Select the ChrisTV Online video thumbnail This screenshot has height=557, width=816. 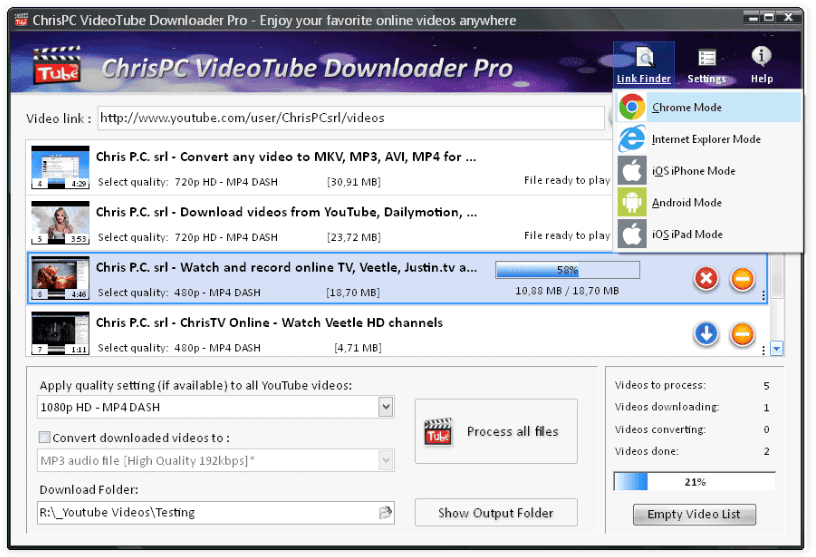click(x=60, y=333)
